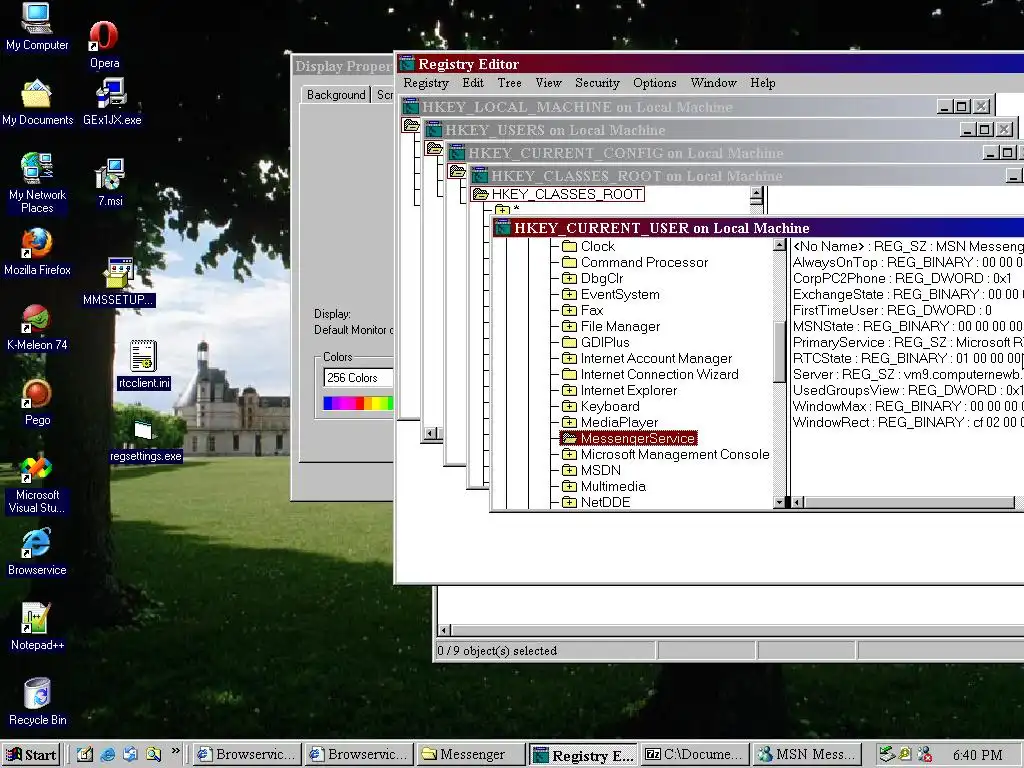Select the GEx1JX.exe desktop icon
The height and width of the screenshot is (768, 1024).
coord(112,103)
